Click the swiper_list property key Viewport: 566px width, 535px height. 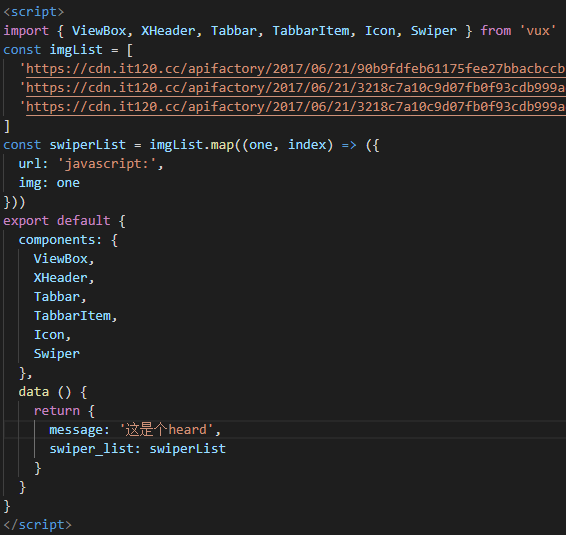coord(91,449)
